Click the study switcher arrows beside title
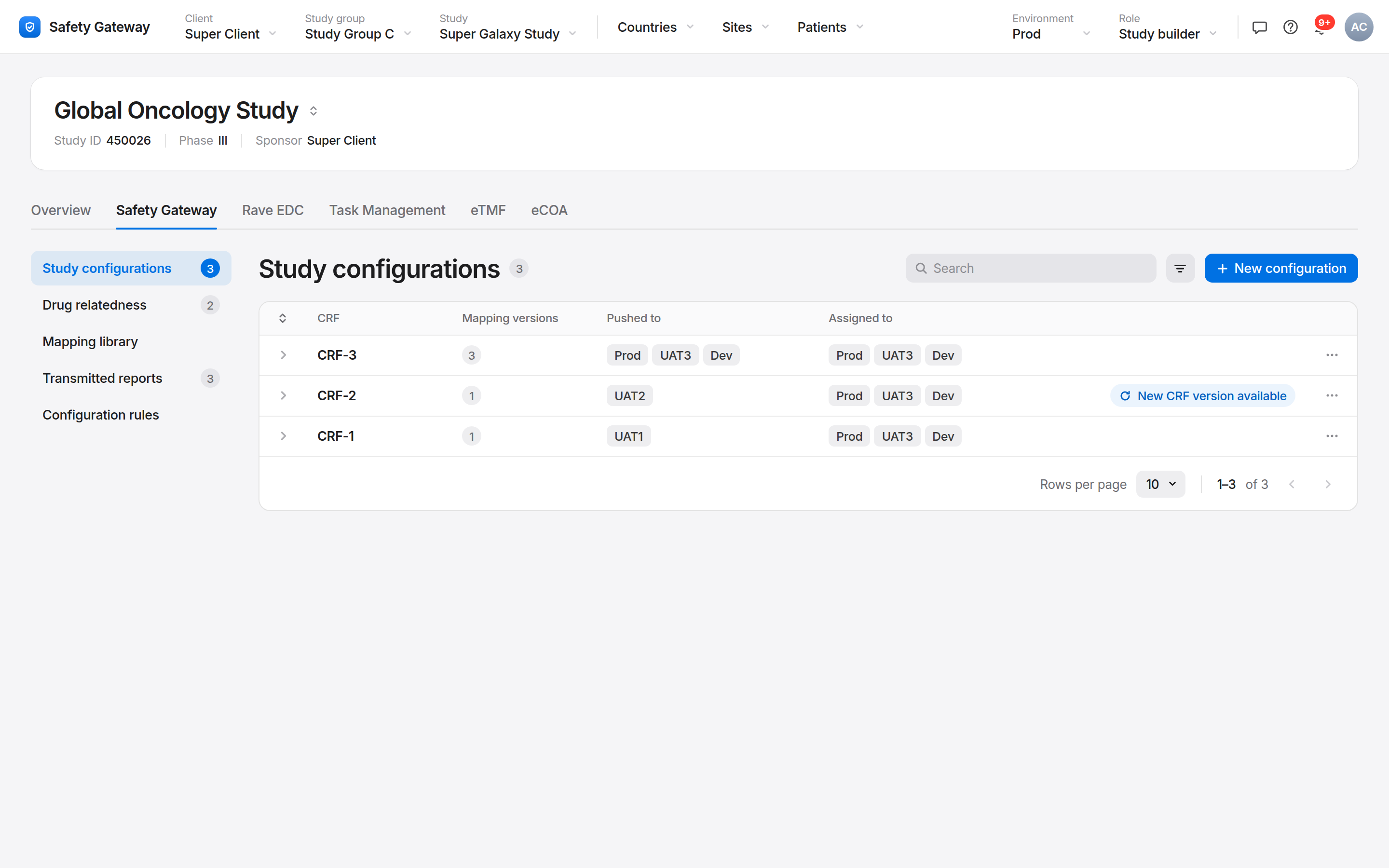This screenshot has height=868, width=1389. tap(313, 111)
